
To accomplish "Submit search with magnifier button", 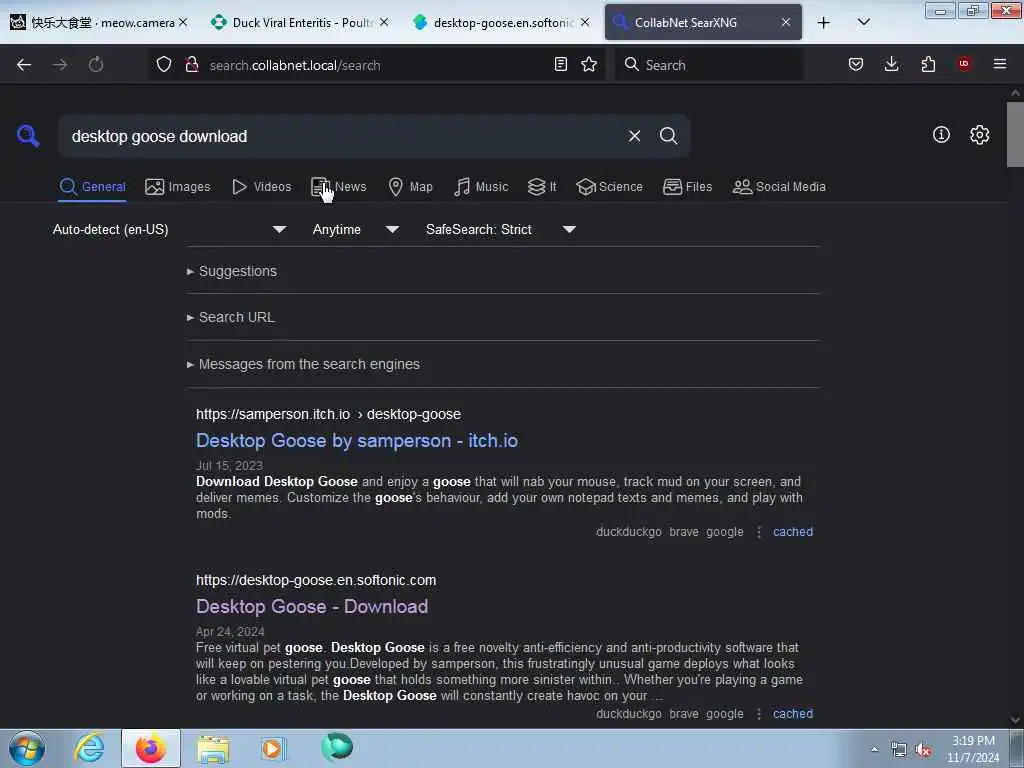I will [668, 136].
